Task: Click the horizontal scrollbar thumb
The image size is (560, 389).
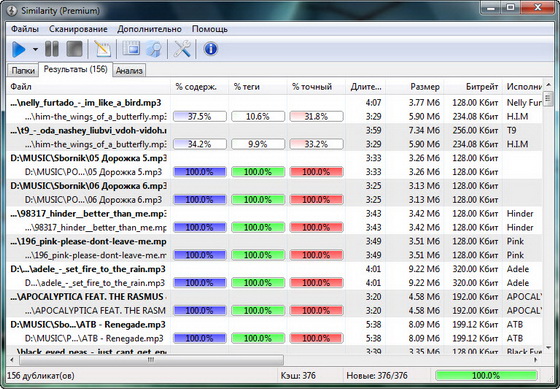Action: pos(151,360)
